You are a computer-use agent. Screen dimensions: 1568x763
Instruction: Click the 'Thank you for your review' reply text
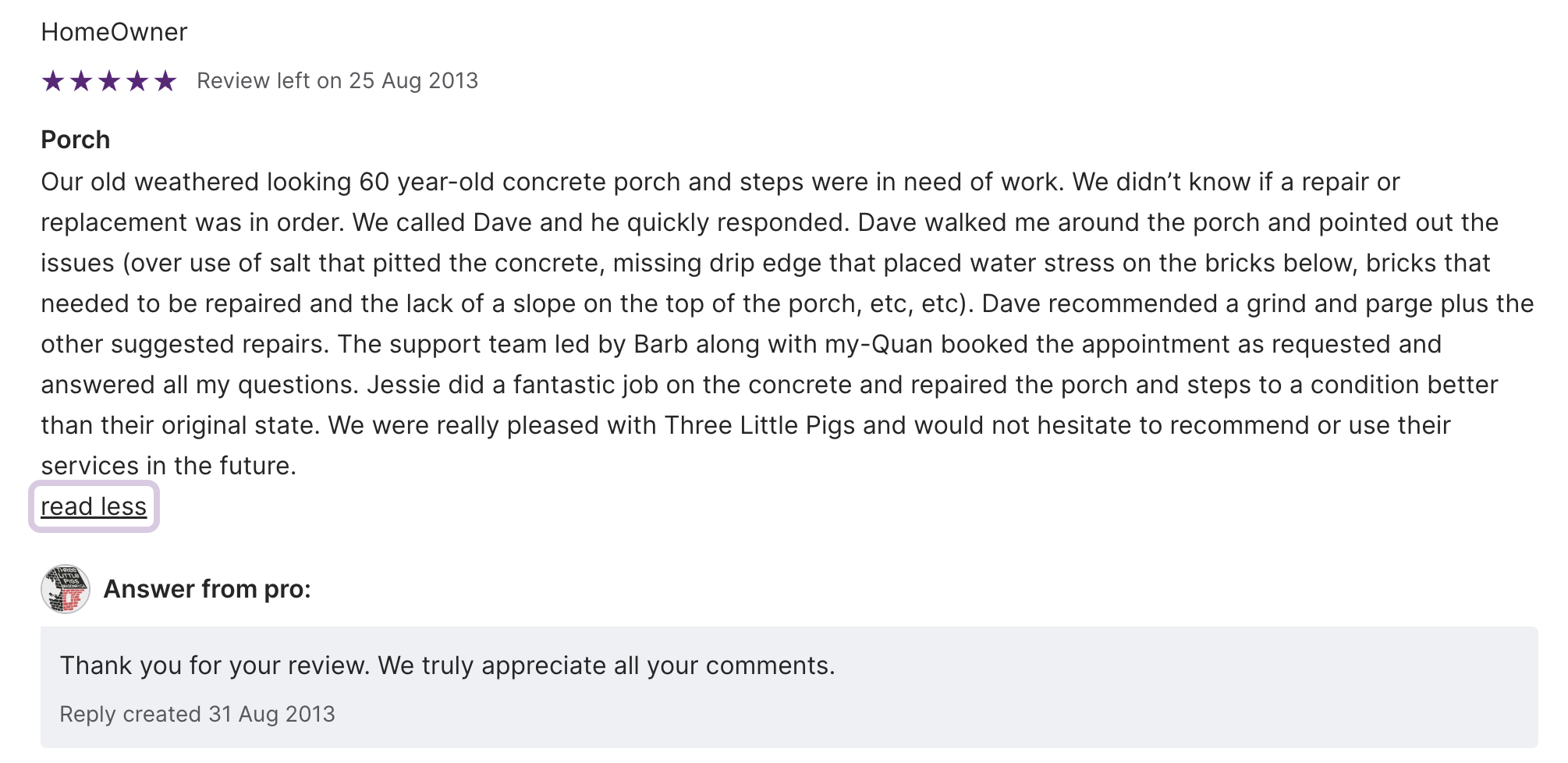tap(447, 665)
